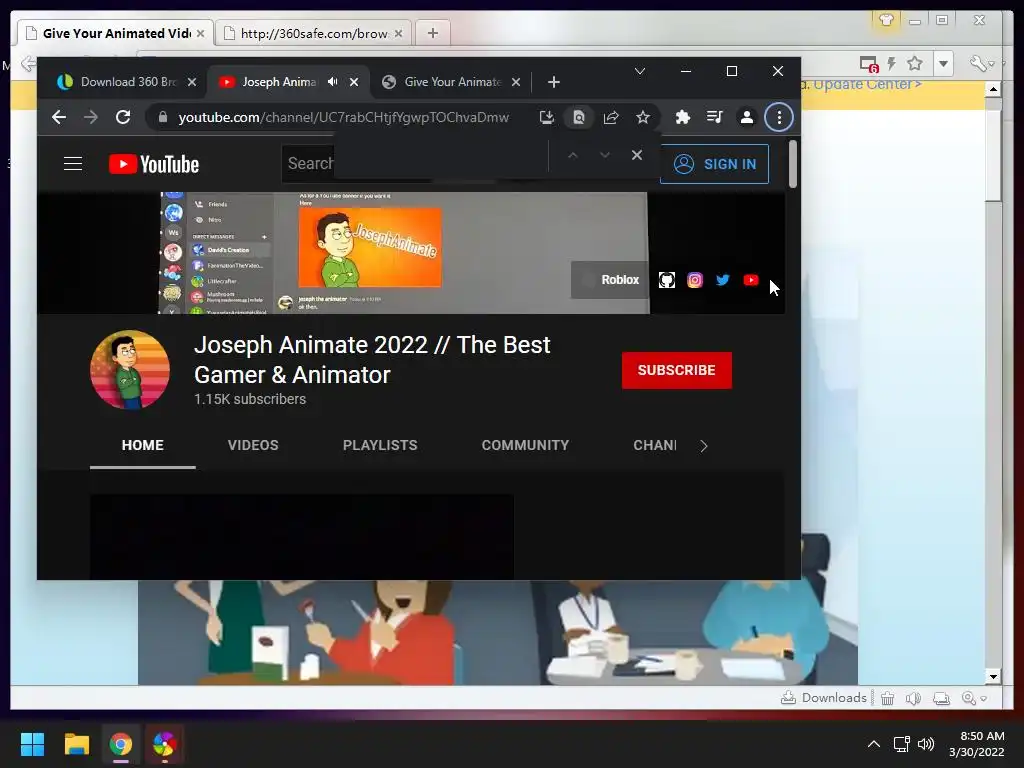Click the grayed forward arrow in Chrome

click(x=91, y=118)
